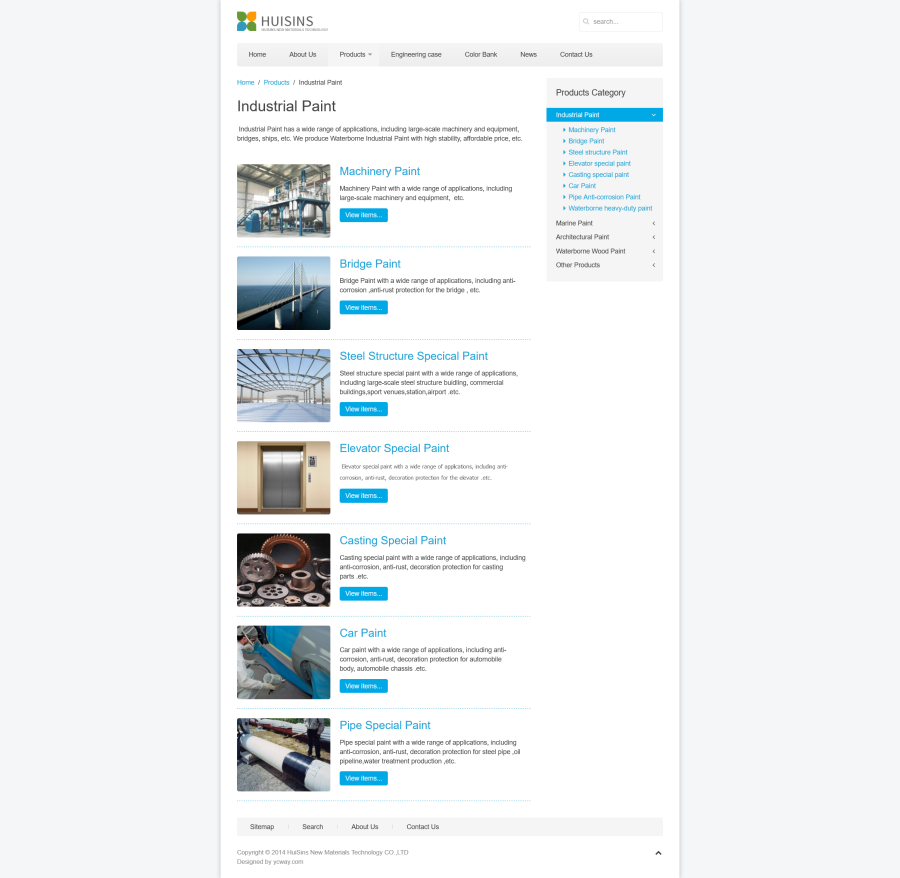Expand the Marine Paint category

(x=654, y=223)
